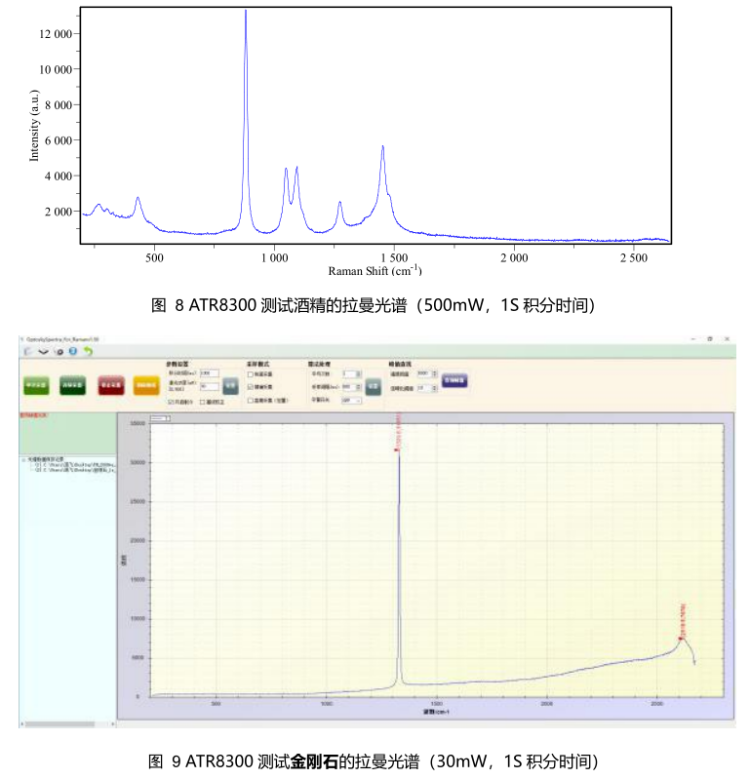Screen dimensions: 750x779
Task: Toggle the checked middle acquisition mode checkbox
Action: [x=251, y=385]
